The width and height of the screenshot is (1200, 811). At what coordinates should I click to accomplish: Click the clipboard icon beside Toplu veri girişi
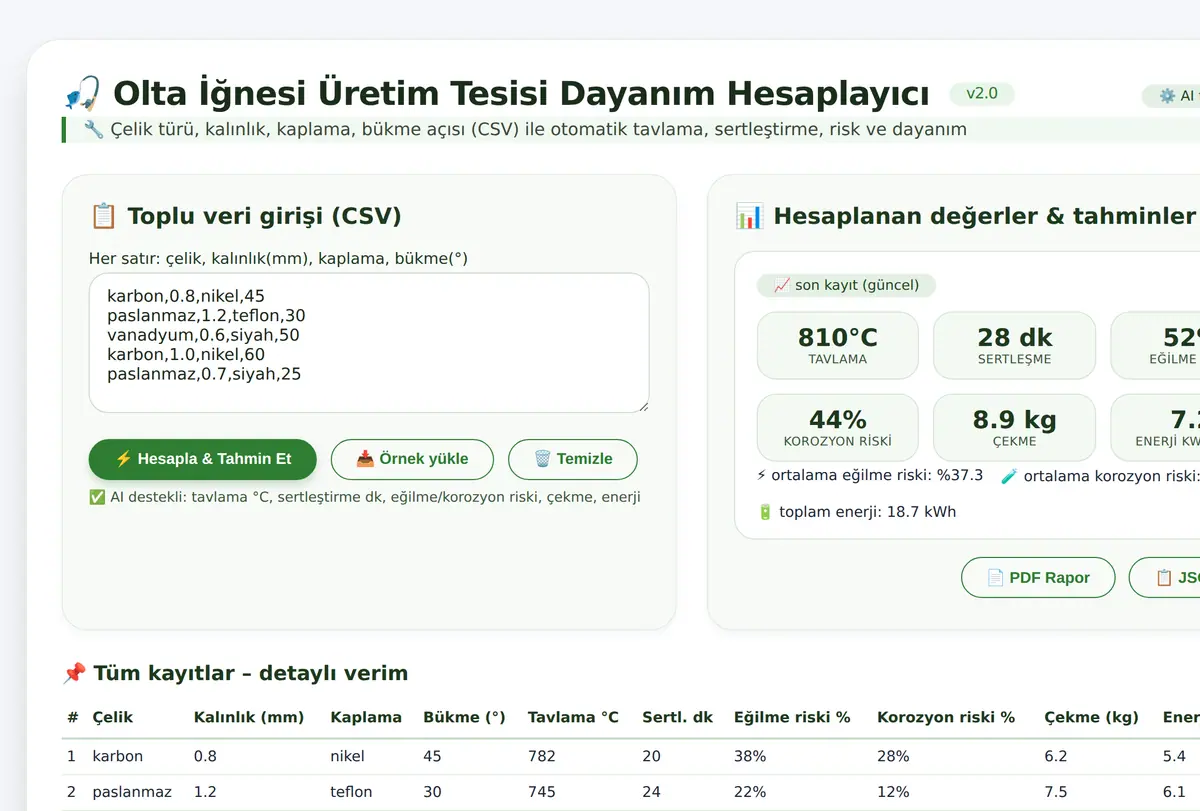coord(103,216)
